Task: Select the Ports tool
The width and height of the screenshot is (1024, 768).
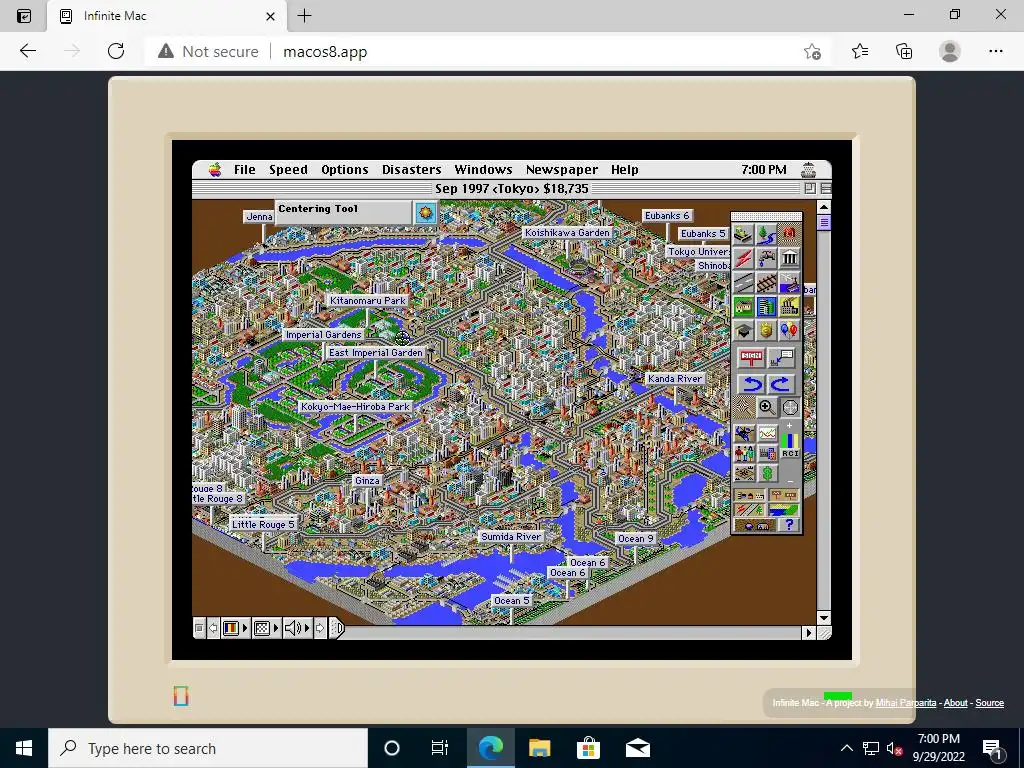Action: pos(790,282)
